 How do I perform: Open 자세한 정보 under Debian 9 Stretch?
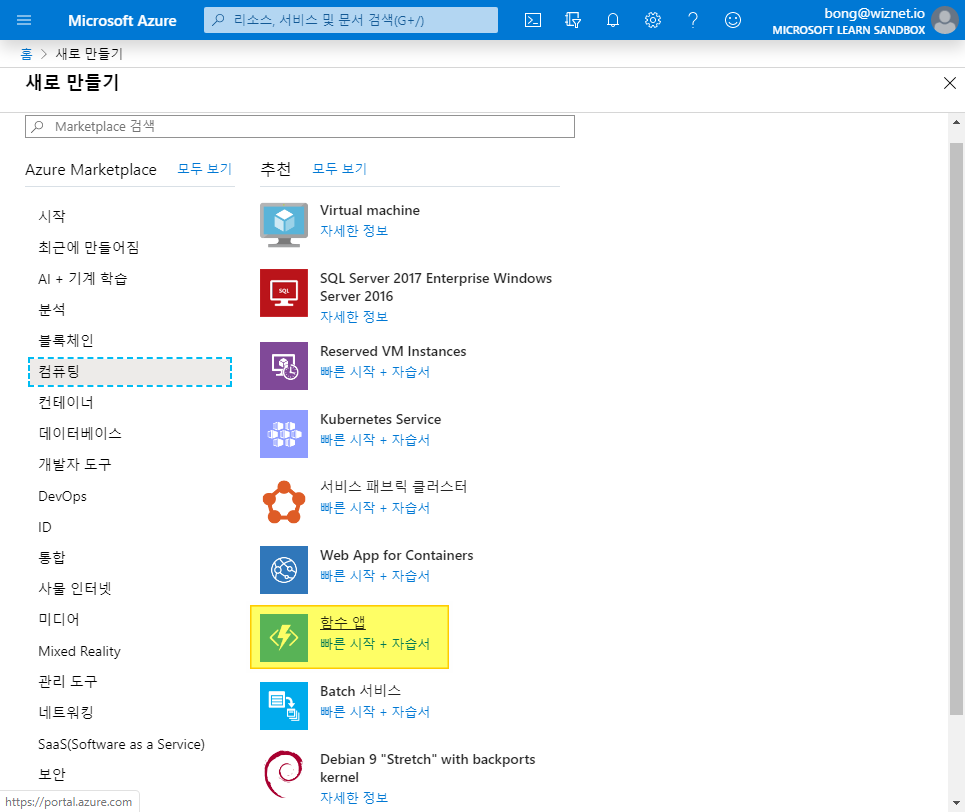pos(354,798)
